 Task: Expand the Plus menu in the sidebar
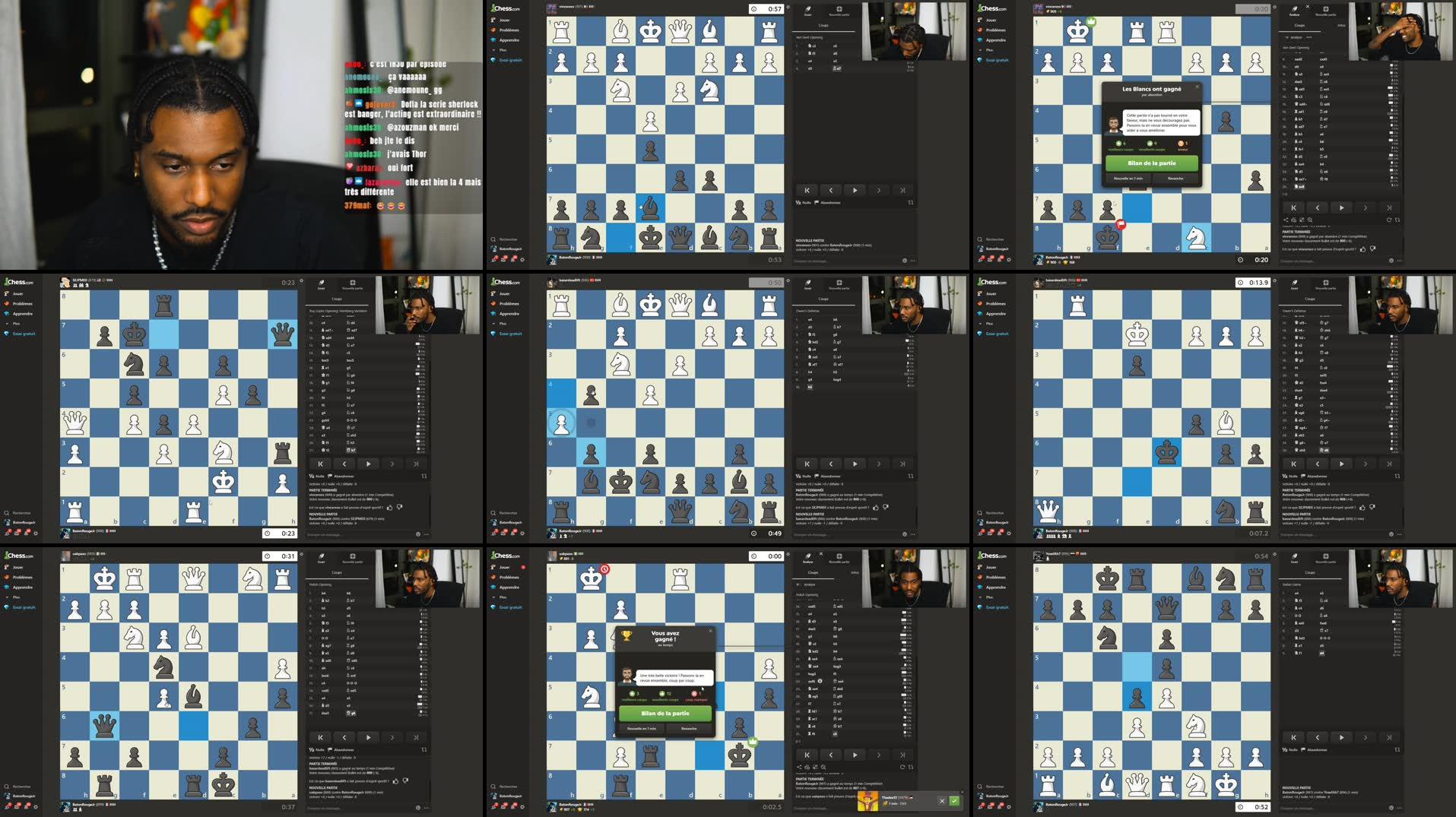pyautogui.click(x=493, y=50)
